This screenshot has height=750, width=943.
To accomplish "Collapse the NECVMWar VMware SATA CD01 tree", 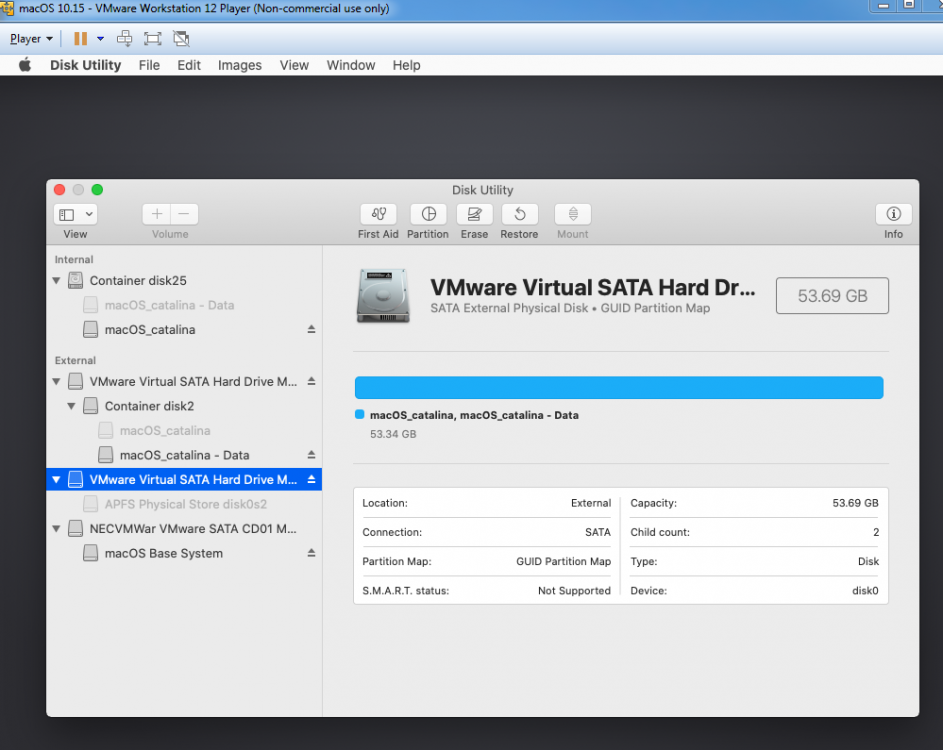I will (57, 529).
